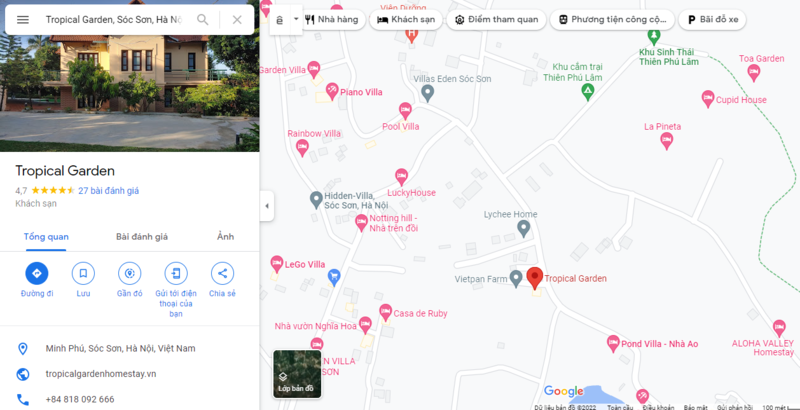The width and height of the screenshot is (800, 410).
Task: Click the Đường đi directions icon
Action: [x=37, y=273]
